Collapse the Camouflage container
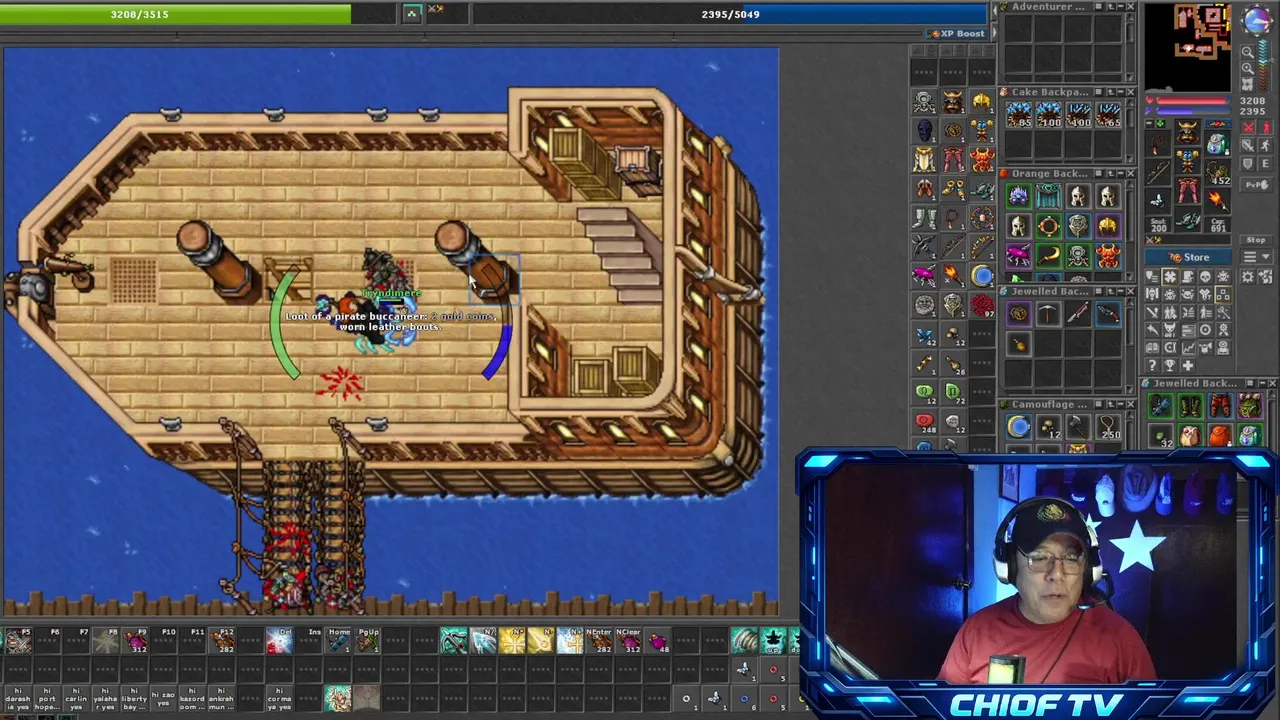This screenshot has width=1280, height=720. (1120, 404)
